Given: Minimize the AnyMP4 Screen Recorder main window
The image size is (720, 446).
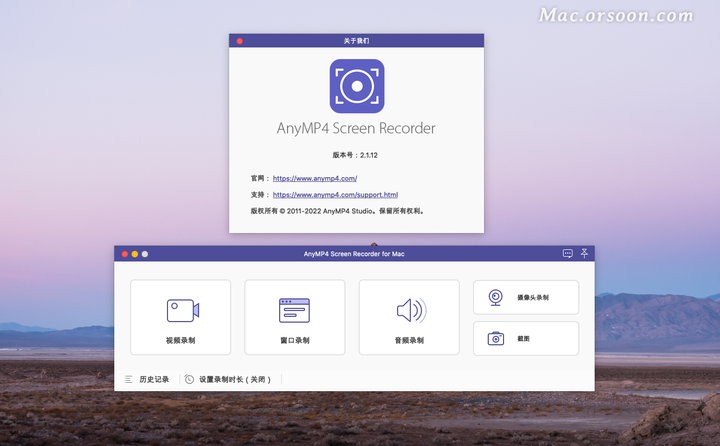Looking at the screenshot, I should pyautogui.click(x=135, y=254).
